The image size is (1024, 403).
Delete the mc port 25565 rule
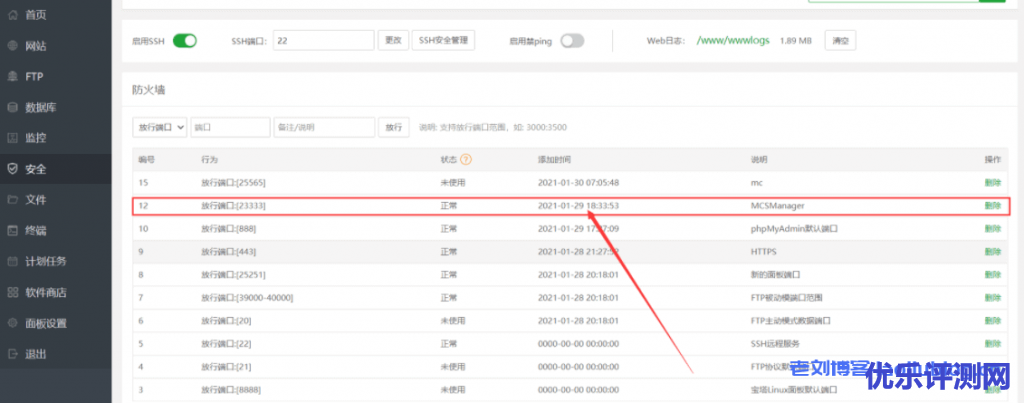[x=992, y=183]
